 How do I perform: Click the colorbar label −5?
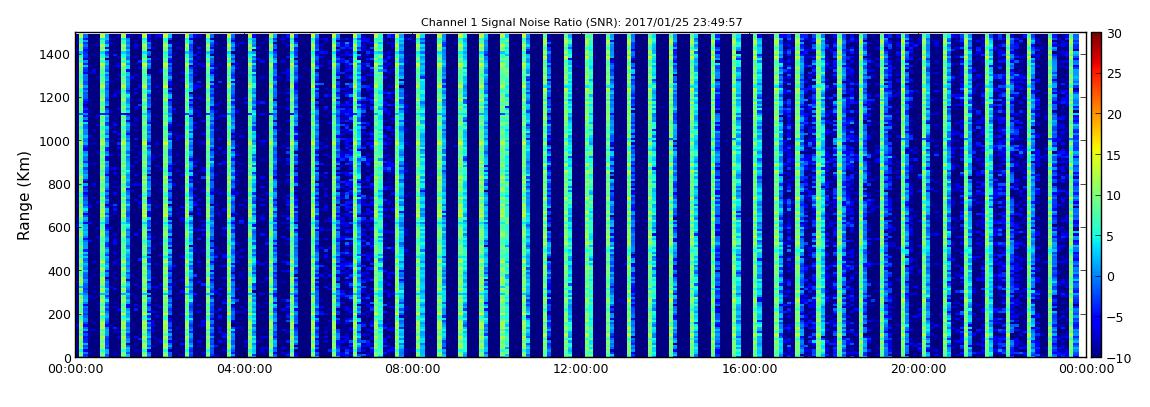(1115, 318)
